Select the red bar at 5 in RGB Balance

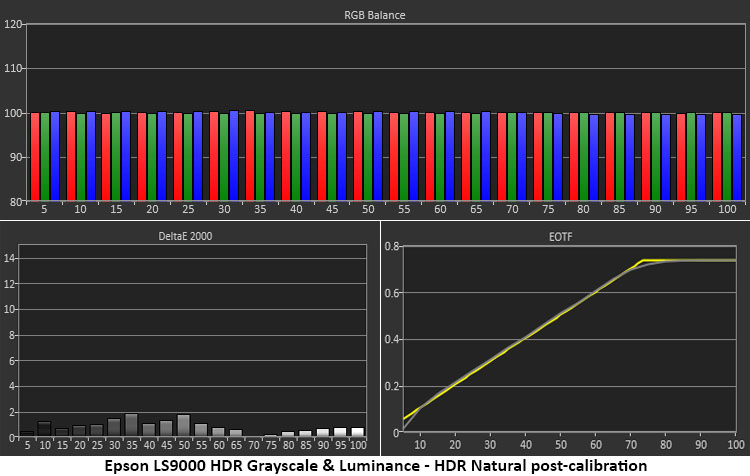tap(35, 156)
